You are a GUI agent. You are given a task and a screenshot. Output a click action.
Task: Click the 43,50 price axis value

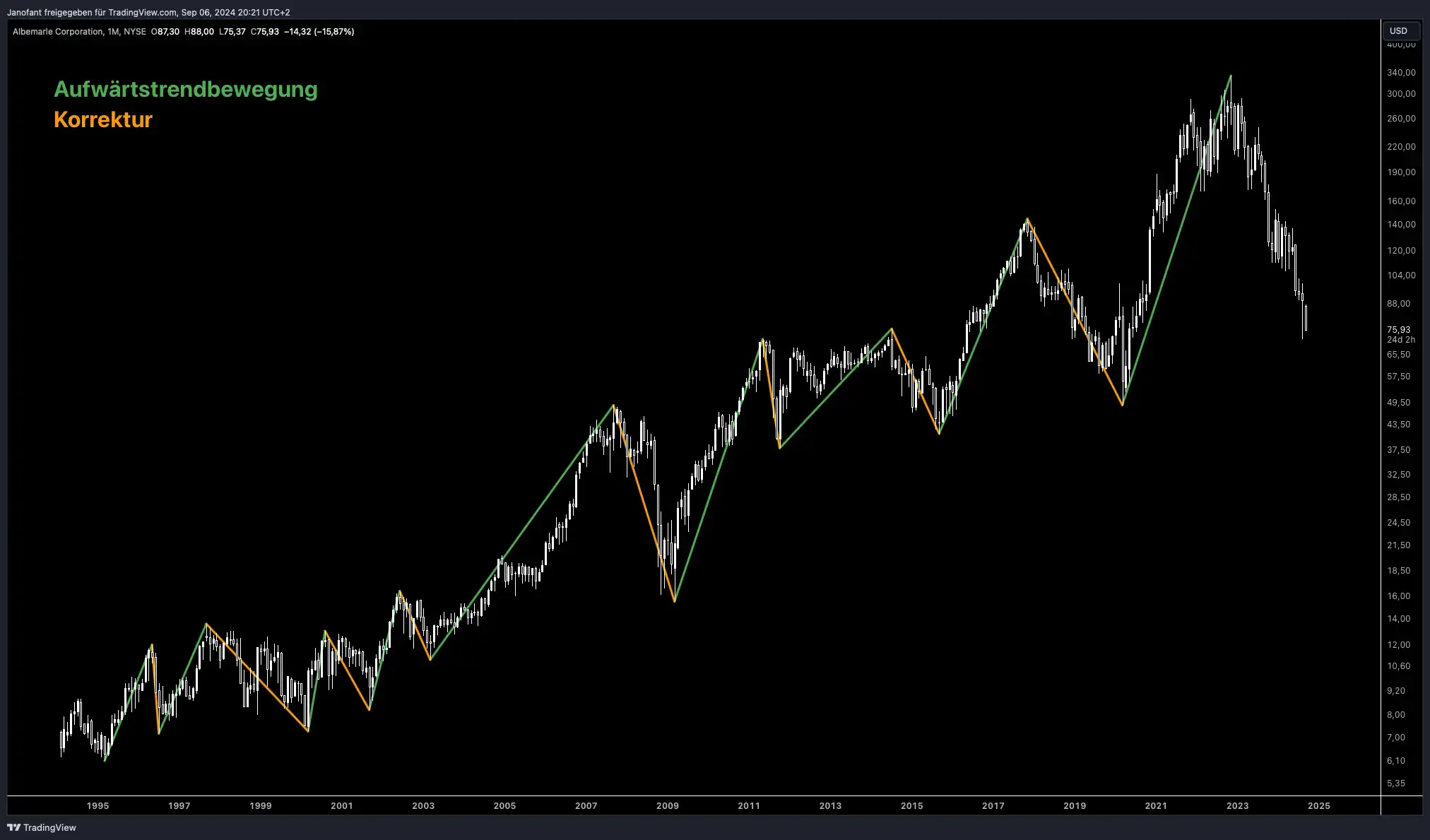(1398, 425)
